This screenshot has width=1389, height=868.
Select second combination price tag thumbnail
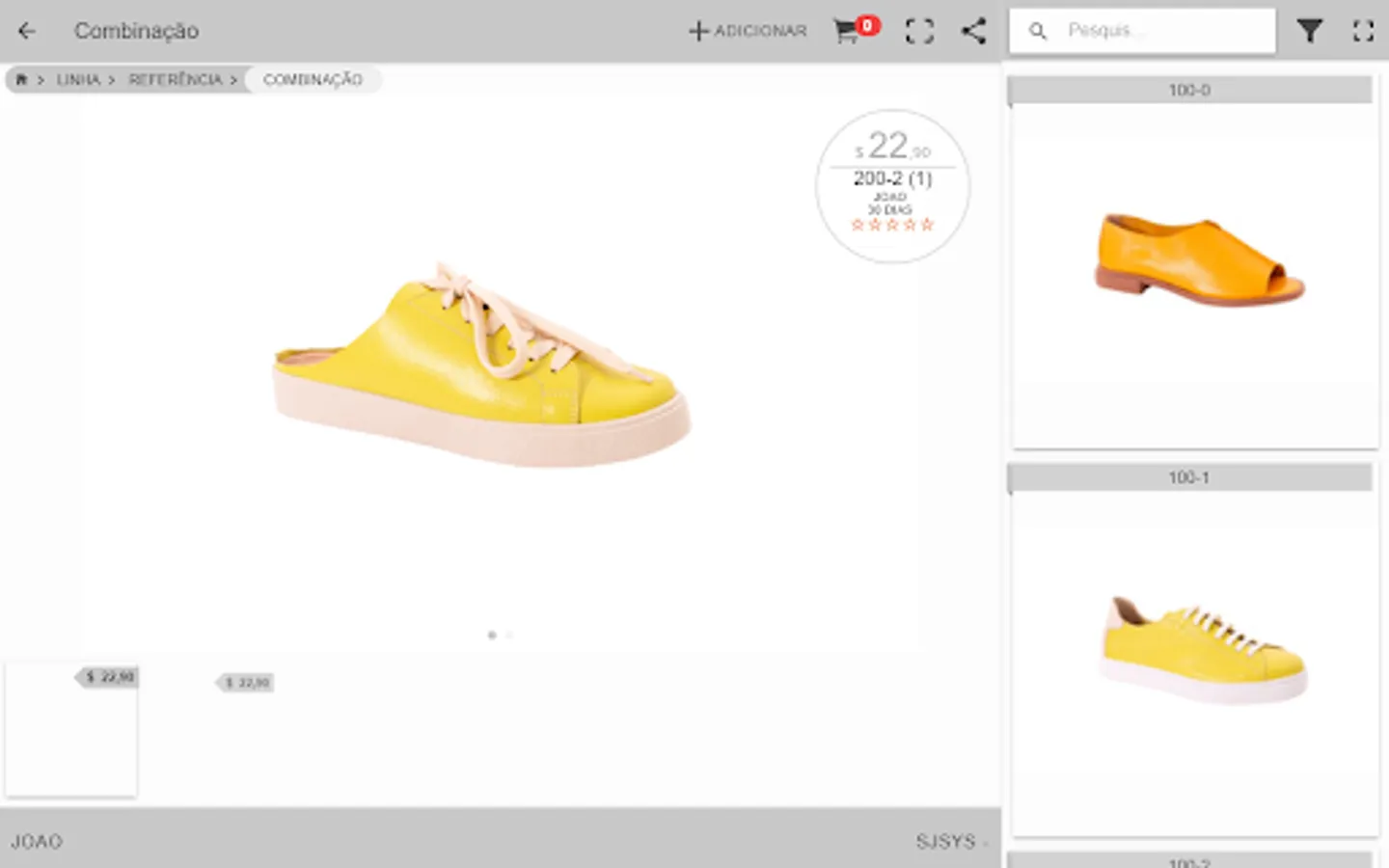click(246, 683)
